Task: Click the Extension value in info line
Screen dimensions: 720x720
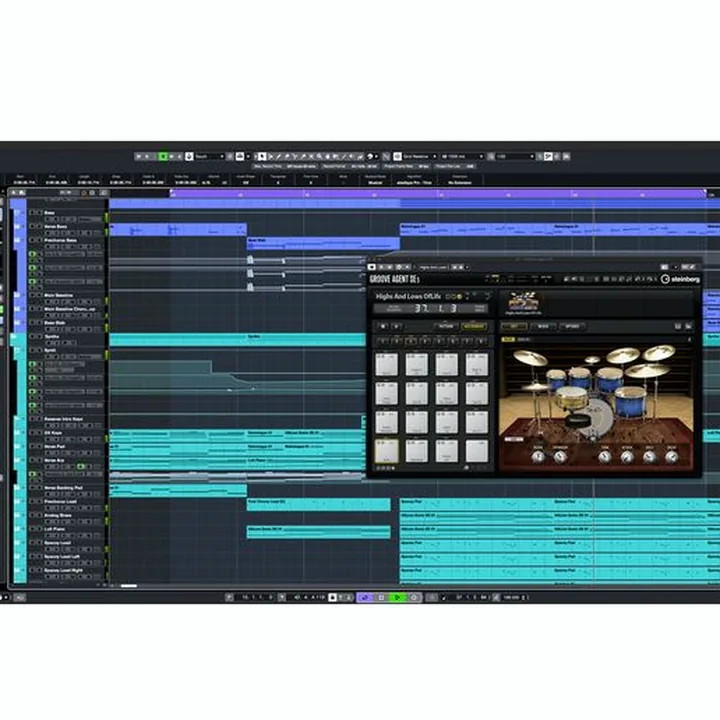Action: pos(460,182)
